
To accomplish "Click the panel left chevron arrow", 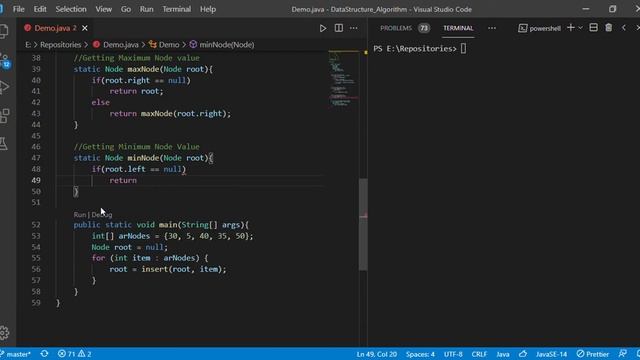I will 624,27.
